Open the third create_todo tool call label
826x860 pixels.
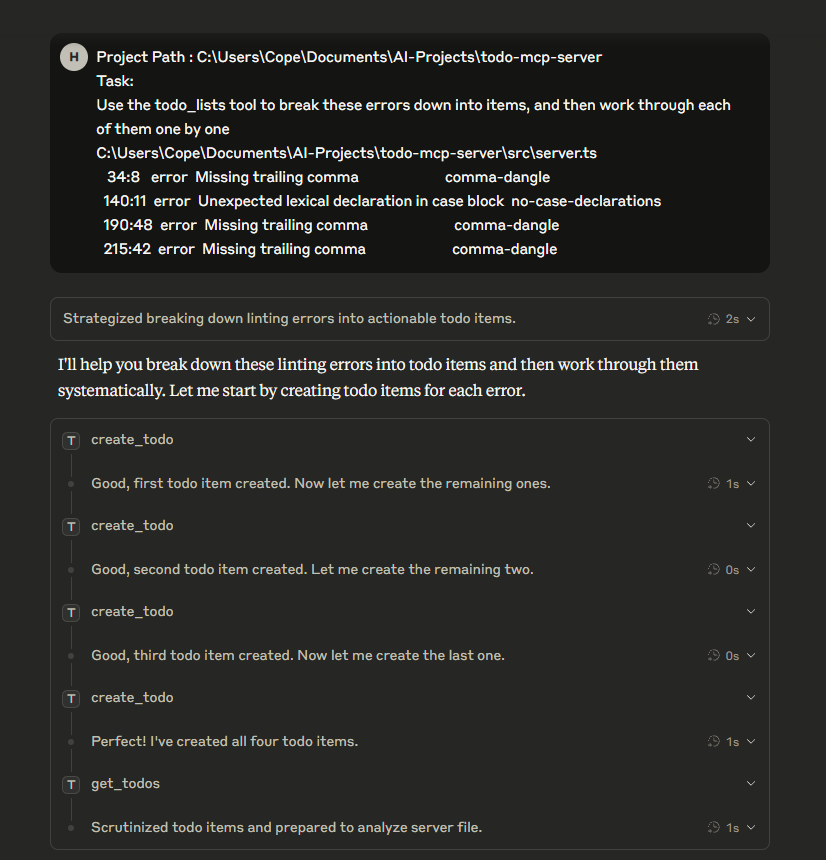pyautogui.click(x=132, y=612)
